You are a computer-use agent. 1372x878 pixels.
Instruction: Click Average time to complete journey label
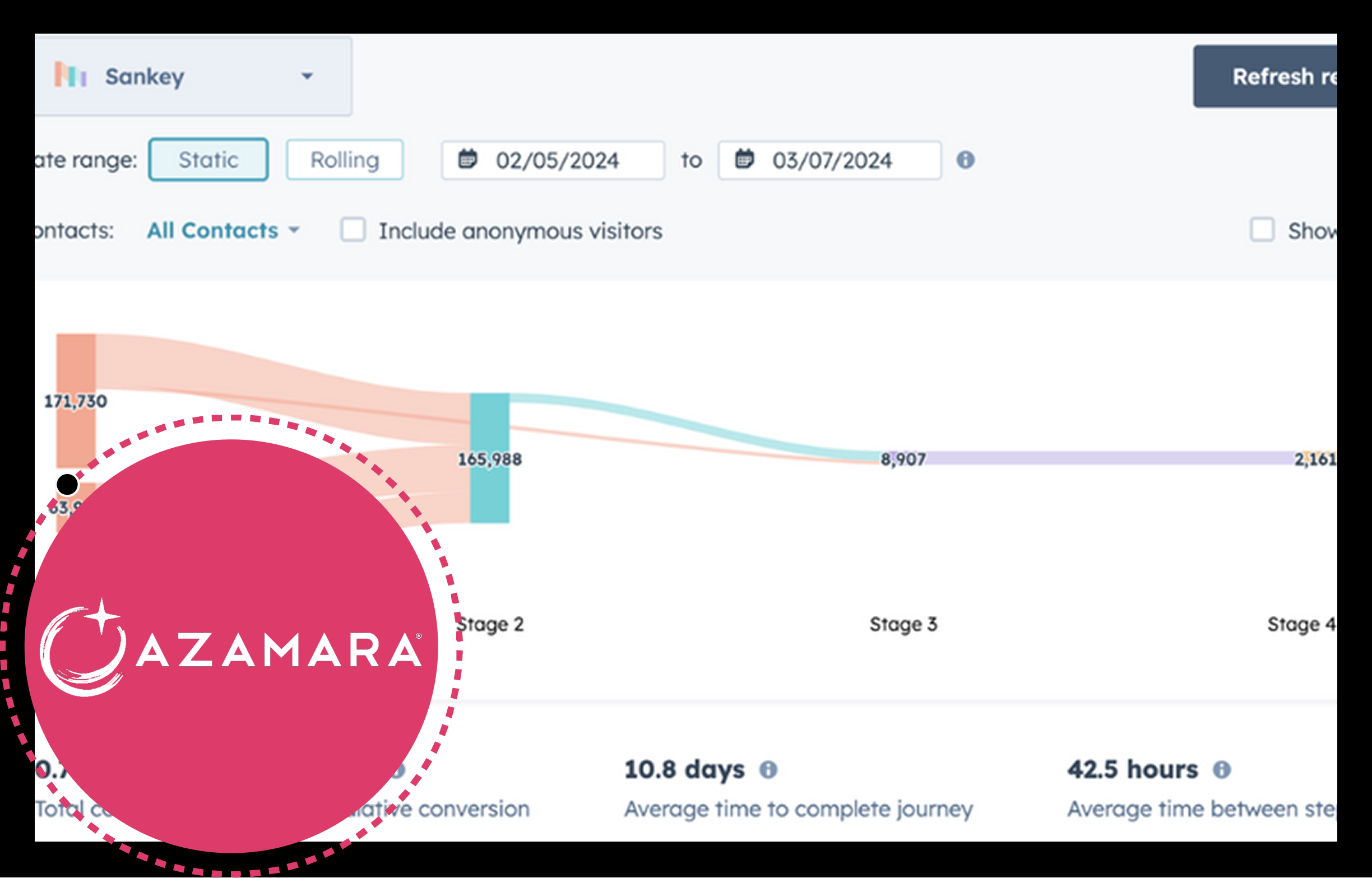pyautogui.click(x=798, y=810)
